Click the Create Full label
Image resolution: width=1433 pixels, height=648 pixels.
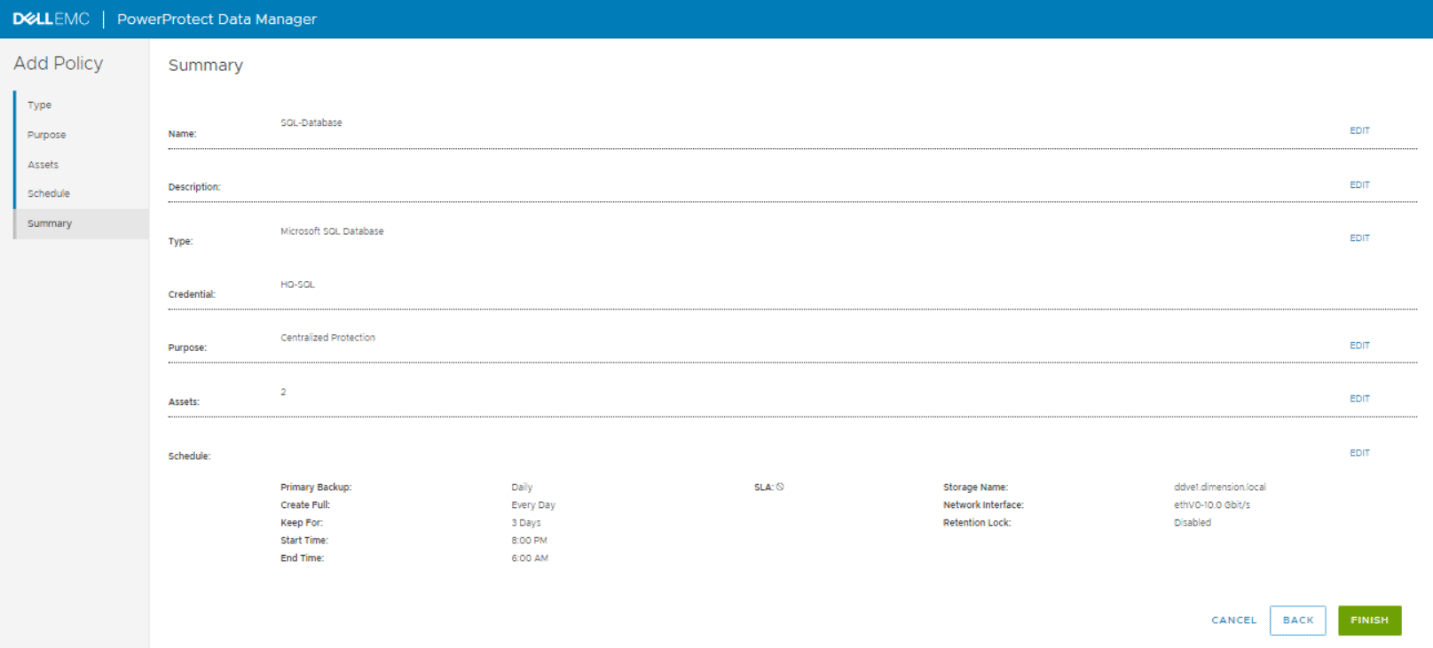[305, 506]
